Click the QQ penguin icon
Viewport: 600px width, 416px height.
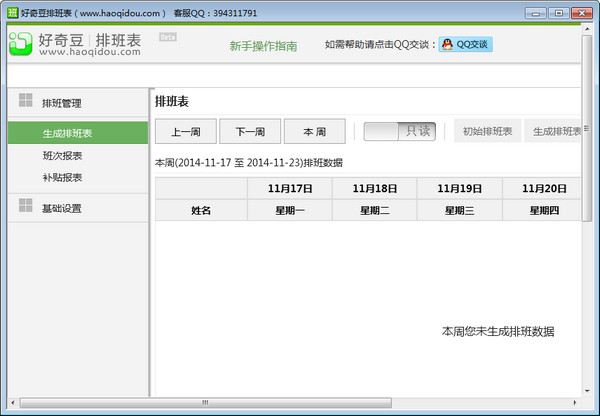click(447, 44)
